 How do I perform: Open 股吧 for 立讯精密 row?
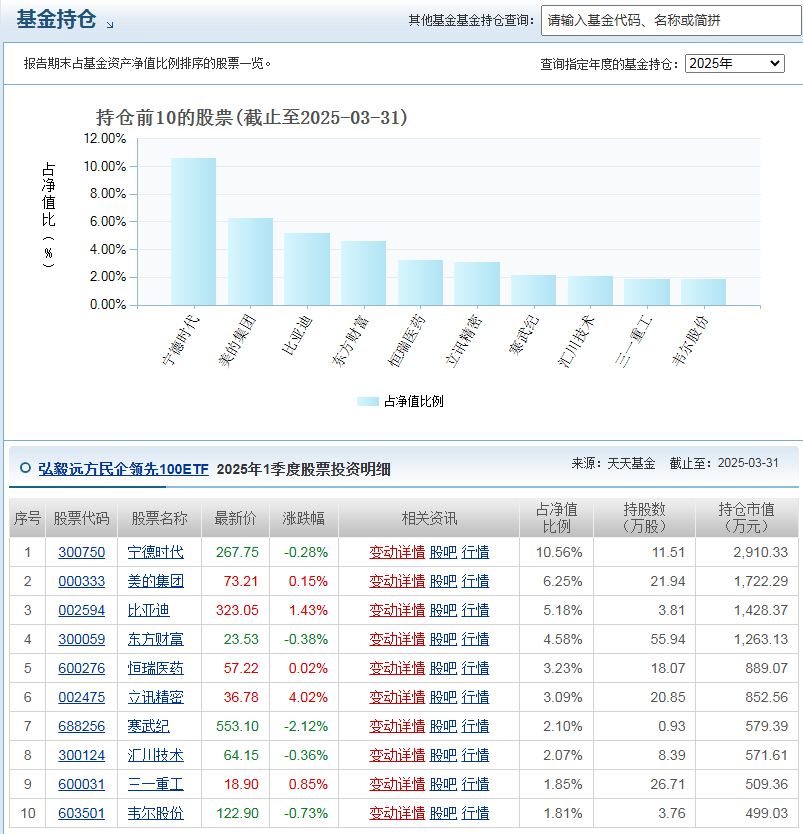pyautogui.click(x=443, y=697)
